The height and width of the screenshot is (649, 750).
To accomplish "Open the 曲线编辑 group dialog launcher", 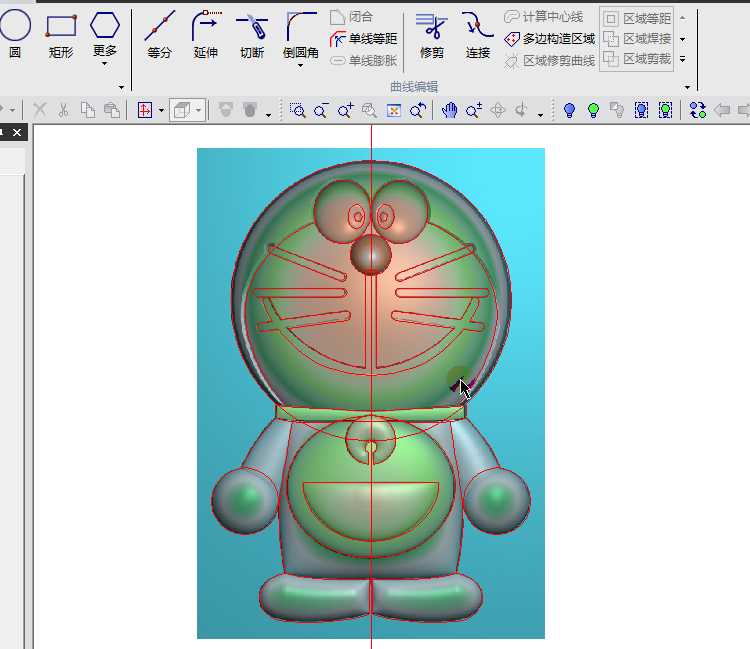I will click(x=687, y=88).
